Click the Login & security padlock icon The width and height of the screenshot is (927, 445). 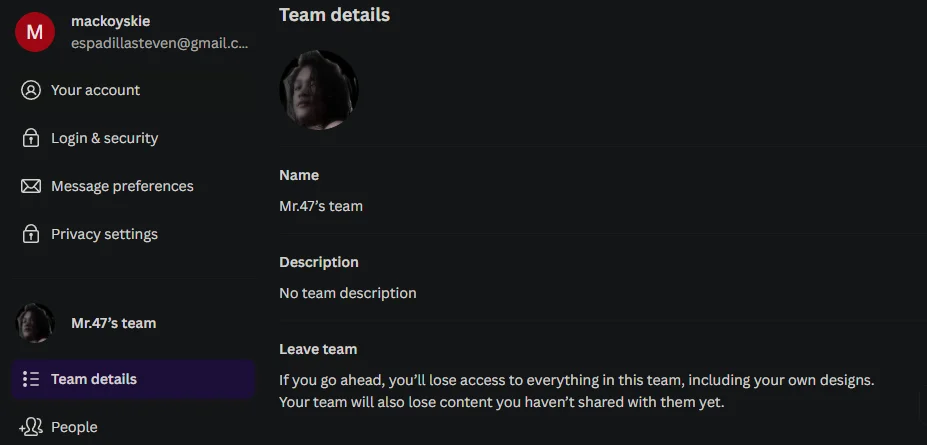(31, 138)
